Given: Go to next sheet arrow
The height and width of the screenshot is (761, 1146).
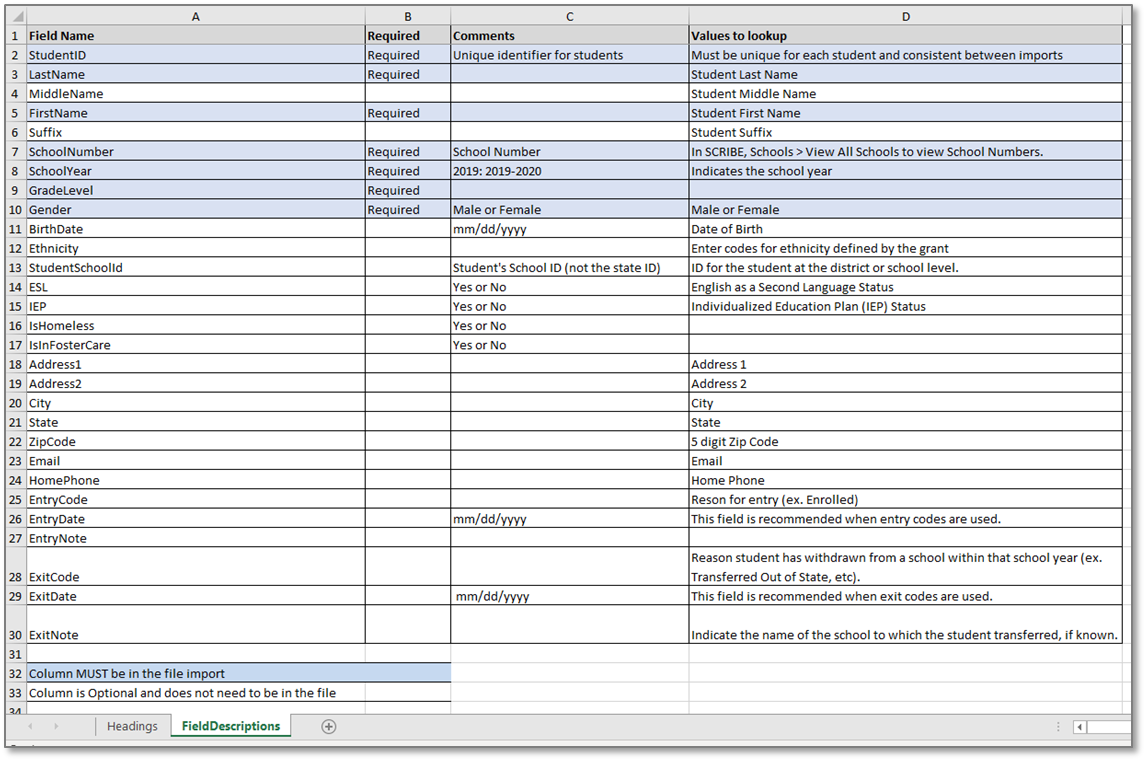Looking at the screenshot, I should (x=56, y=727).
